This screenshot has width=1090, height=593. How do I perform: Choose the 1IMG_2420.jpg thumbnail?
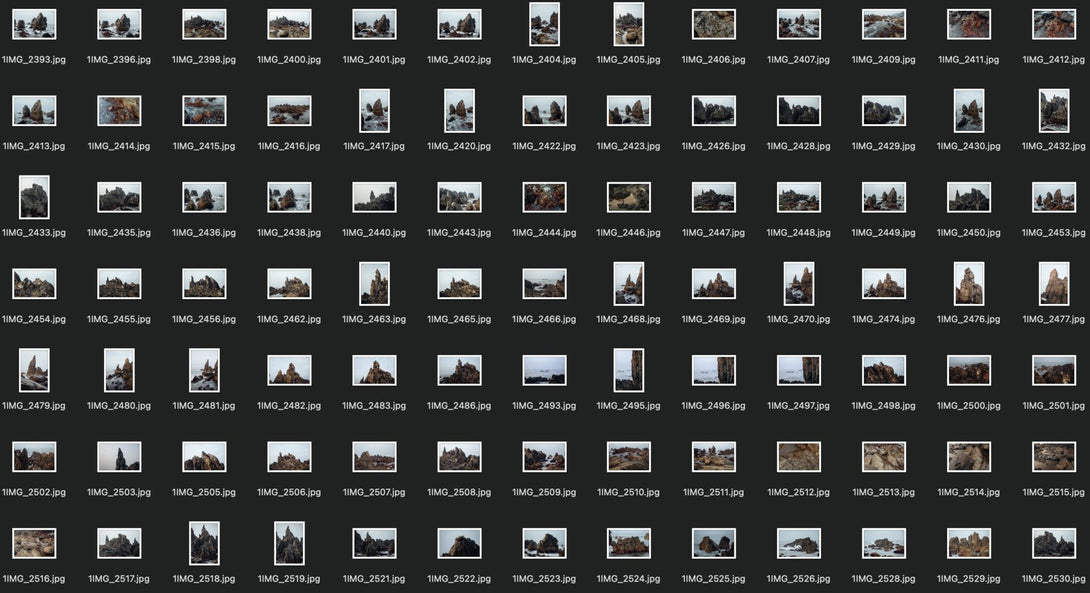point(459,111)
